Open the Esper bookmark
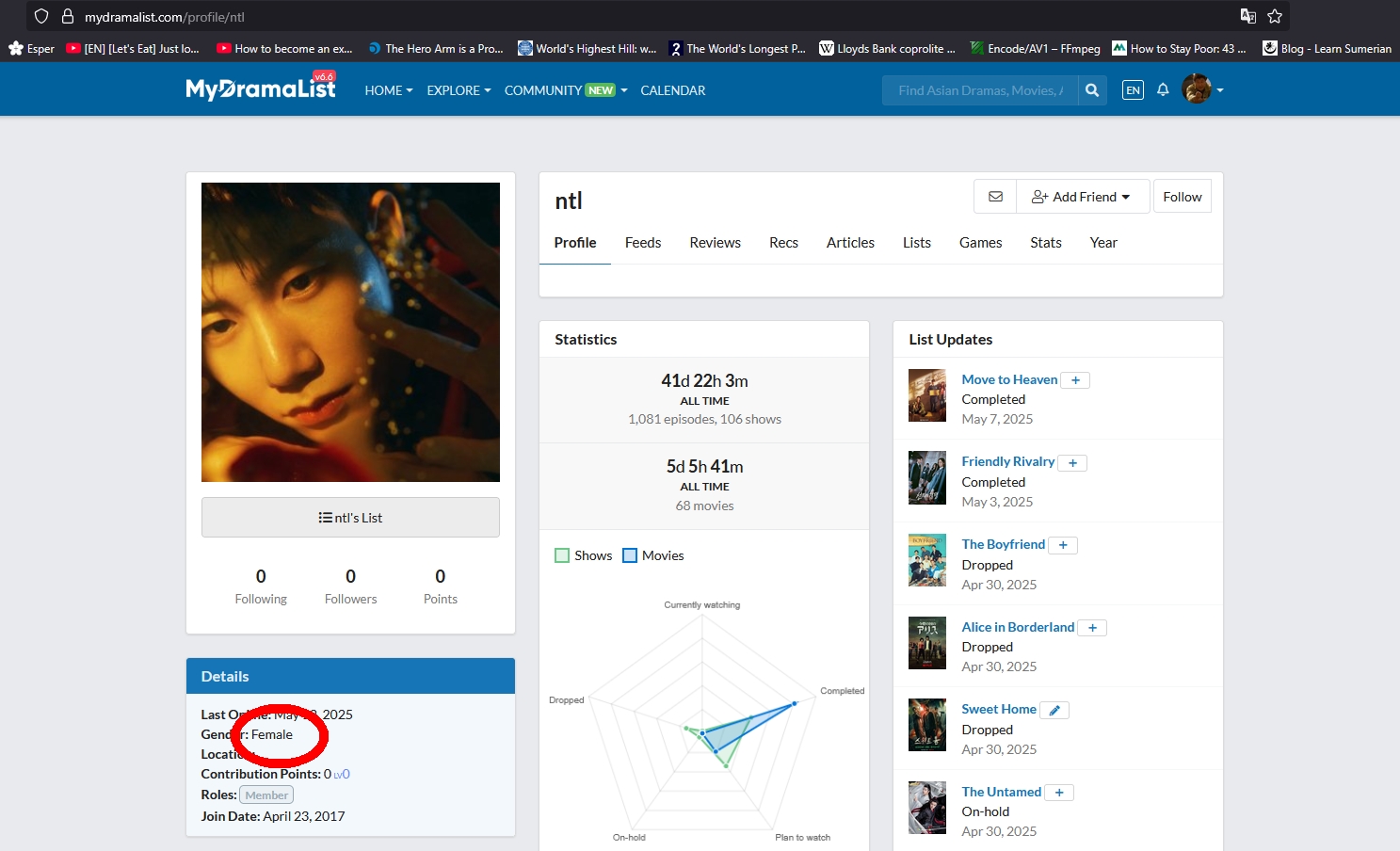The image size is (1400, 851). 31,48
